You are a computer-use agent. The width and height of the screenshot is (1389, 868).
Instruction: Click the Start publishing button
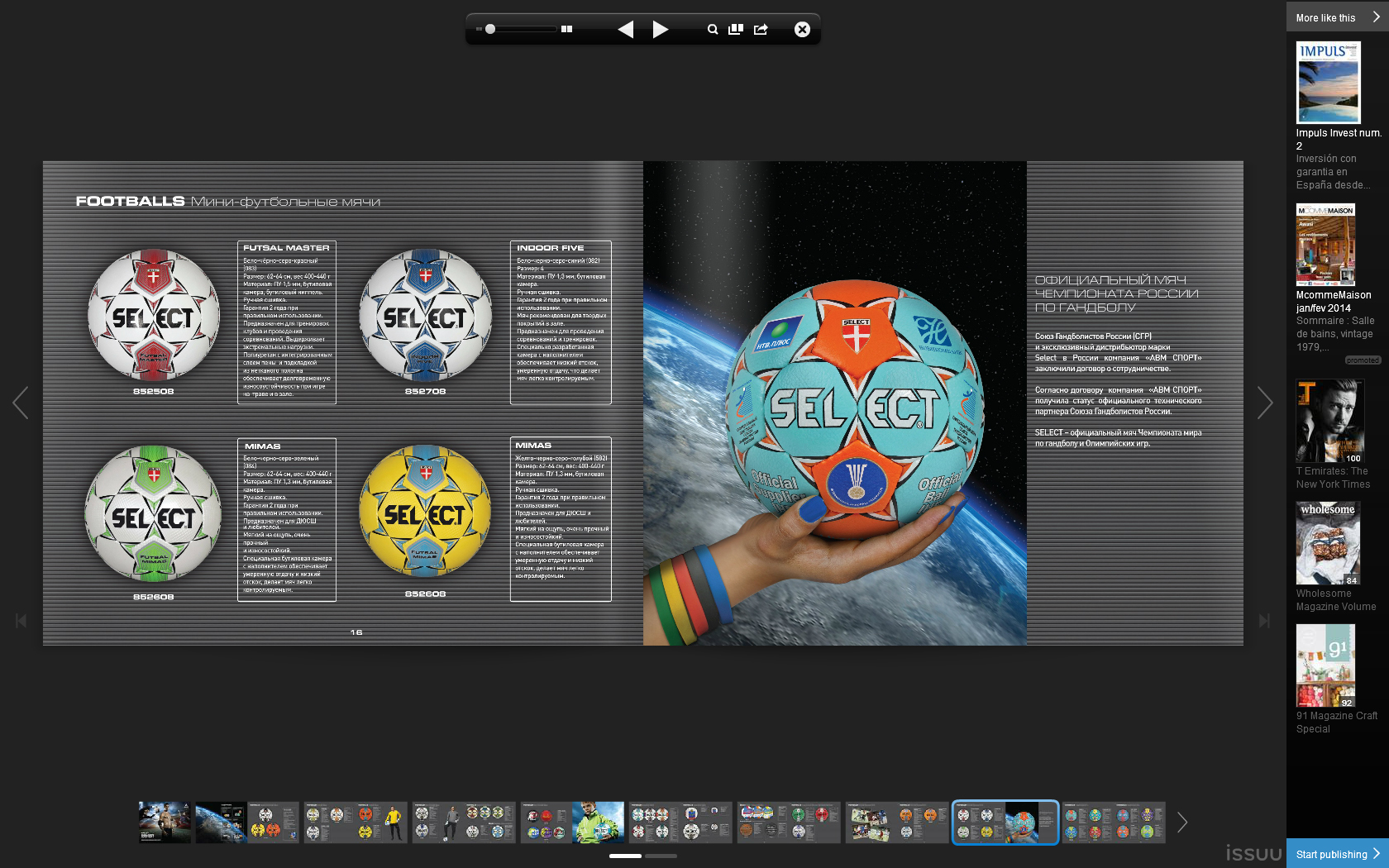[x=1337, y=854]
